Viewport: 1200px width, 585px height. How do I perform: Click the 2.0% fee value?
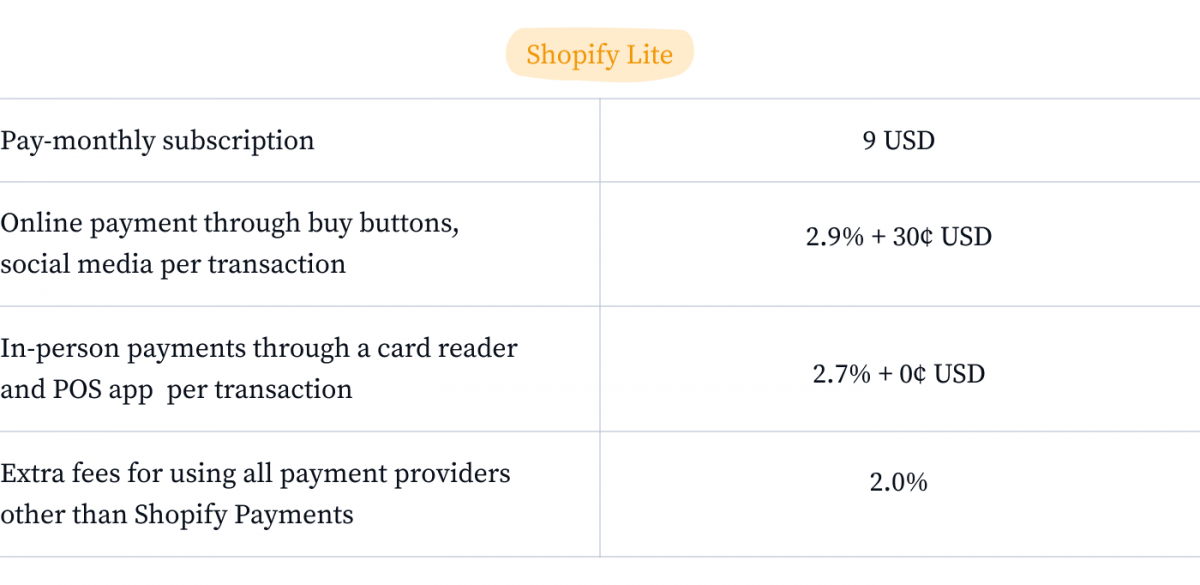point(899,483)
